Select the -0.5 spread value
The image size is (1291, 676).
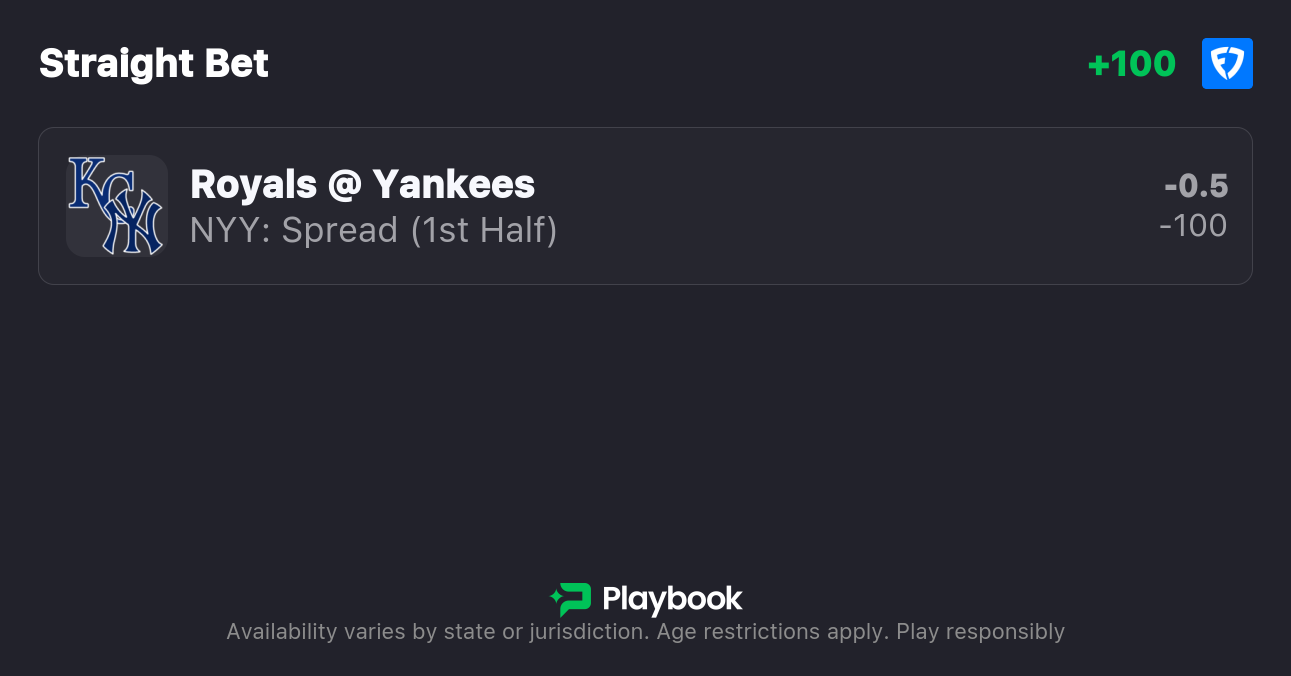pyautogui.click(x=1196, y=186)
